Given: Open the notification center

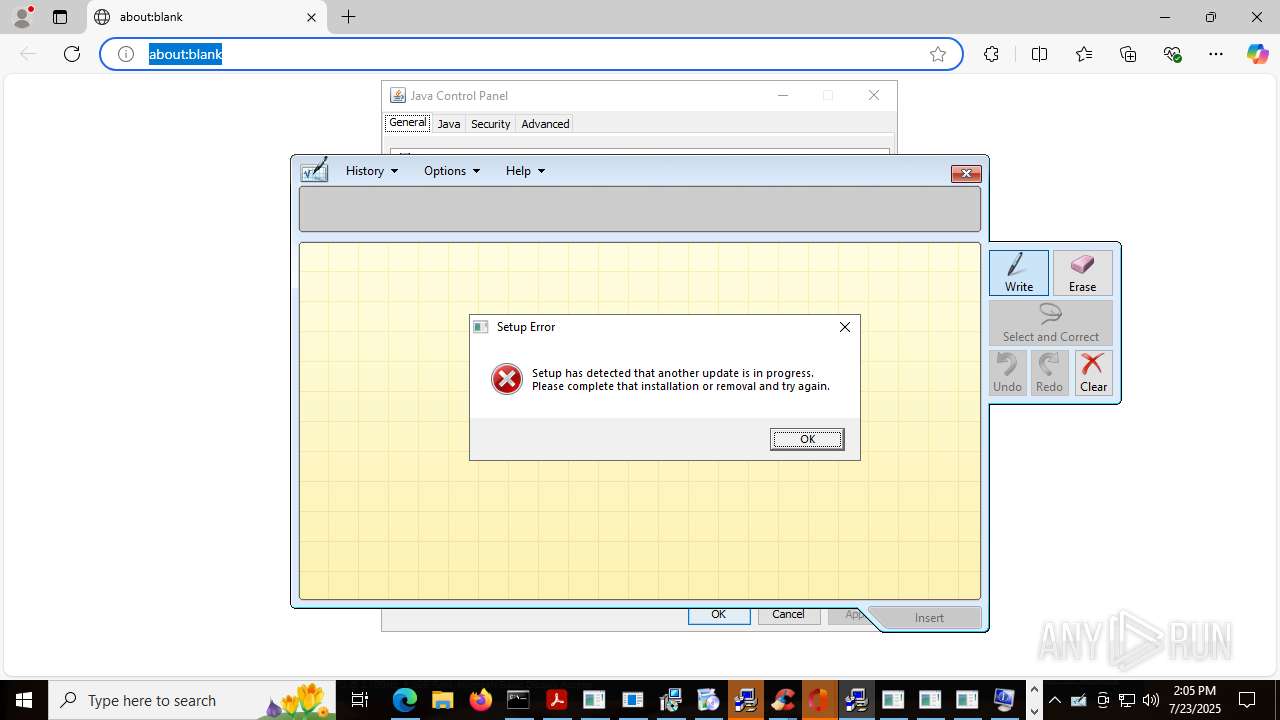Looking at the screenshot, I should coord(1248,700).
